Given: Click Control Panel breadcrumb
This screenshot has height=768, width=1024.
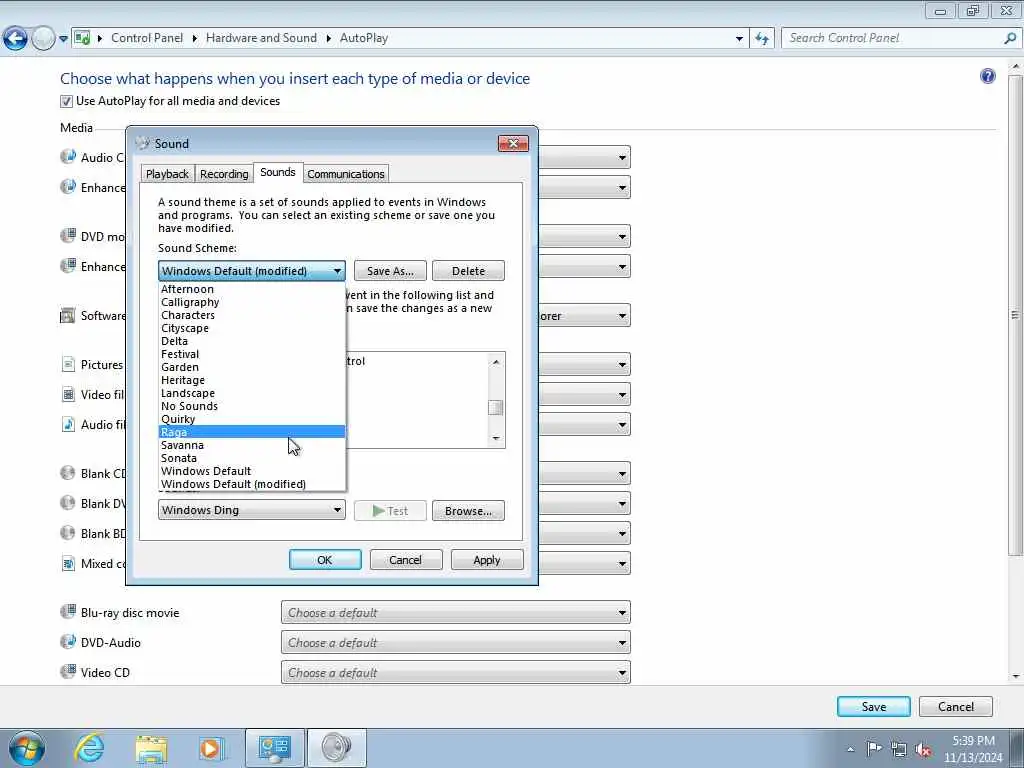Looking at the screenshot, I should coord(147,38).
